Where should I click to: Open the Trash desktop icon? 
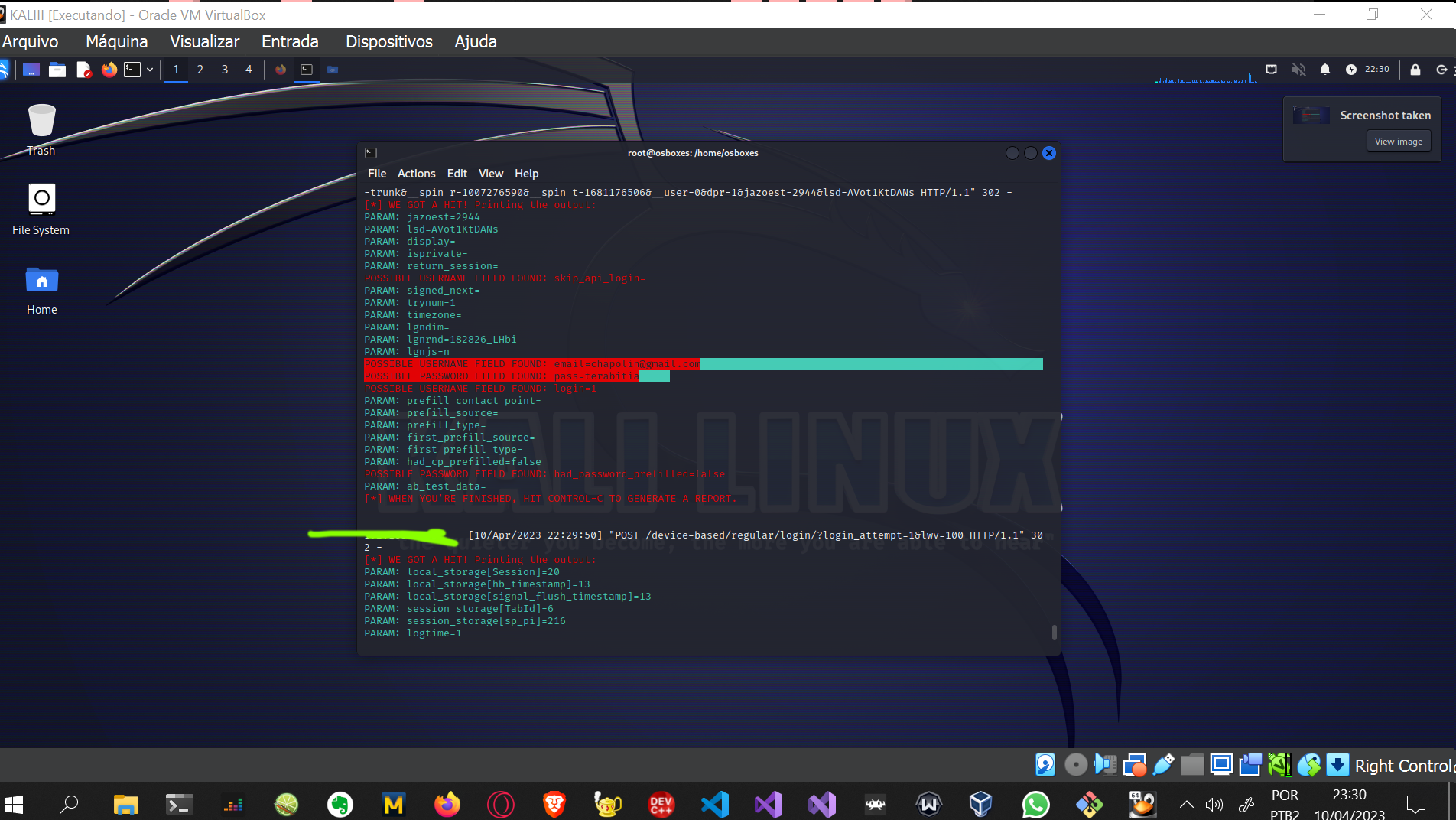coord(41,129)
